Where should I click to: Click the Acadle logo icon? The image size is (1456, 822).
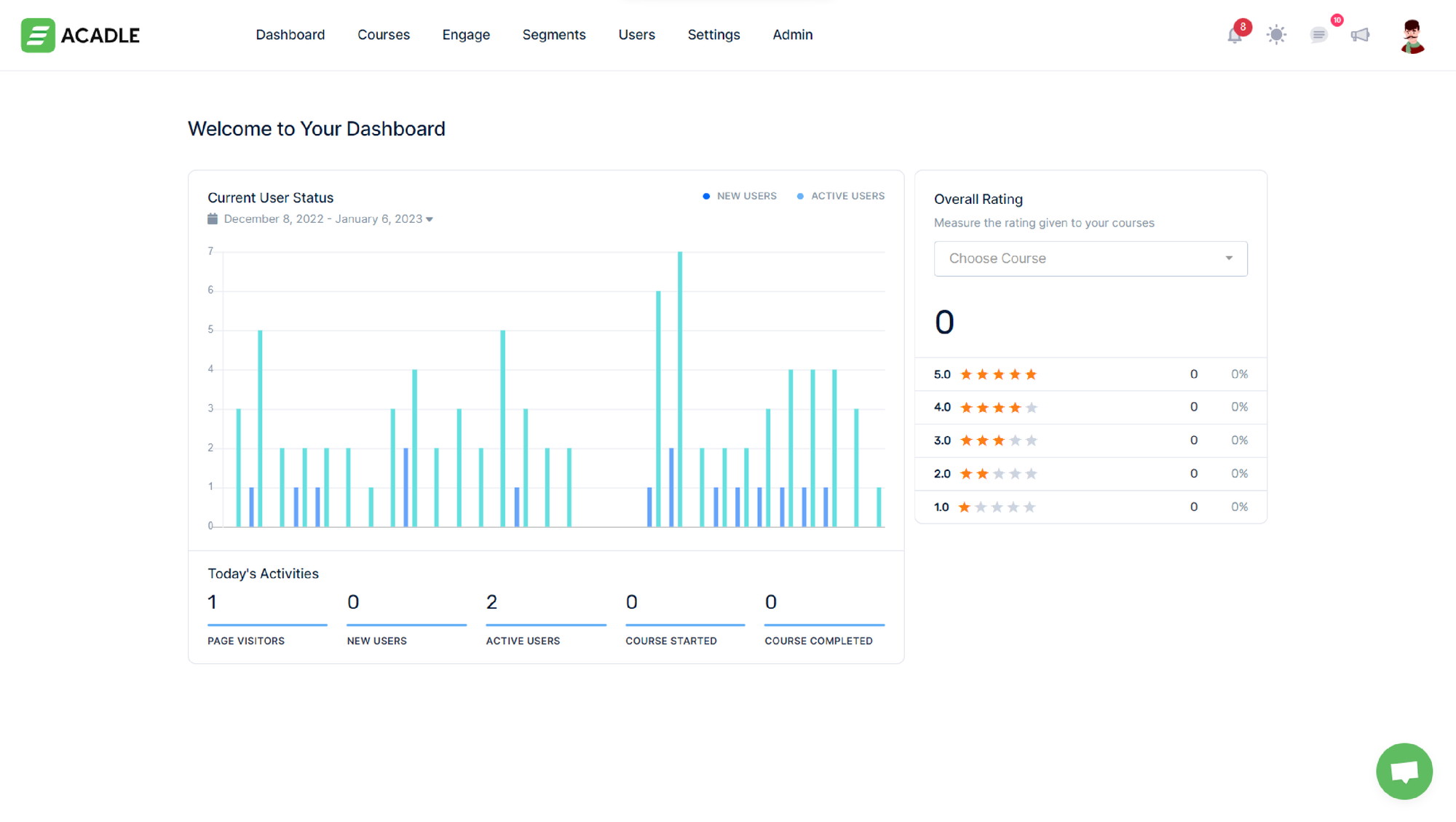[37, 35]
